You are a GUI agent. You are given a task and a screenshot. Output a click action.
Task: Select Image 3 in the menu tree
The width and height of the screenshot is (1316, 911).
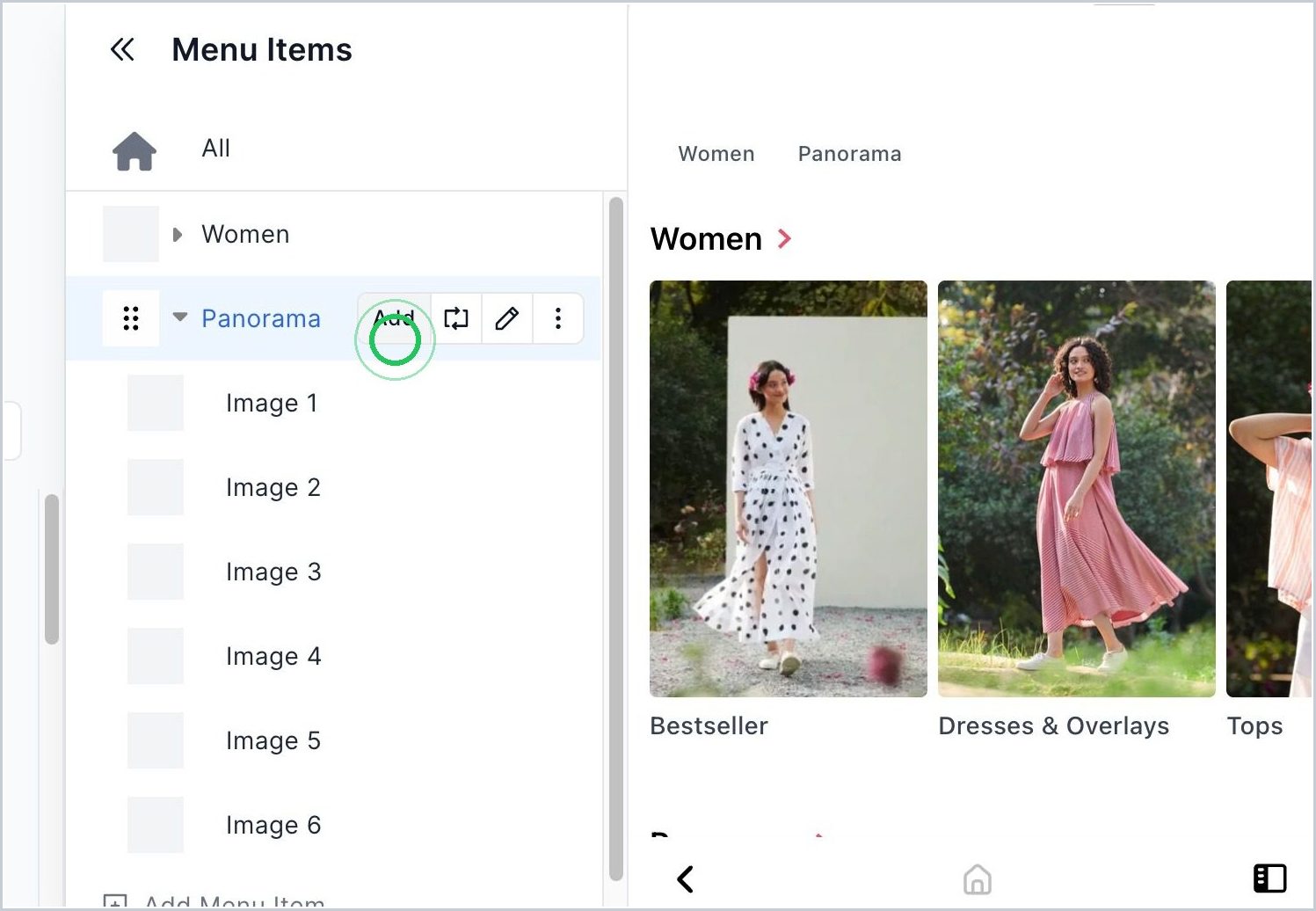point(273,572)
